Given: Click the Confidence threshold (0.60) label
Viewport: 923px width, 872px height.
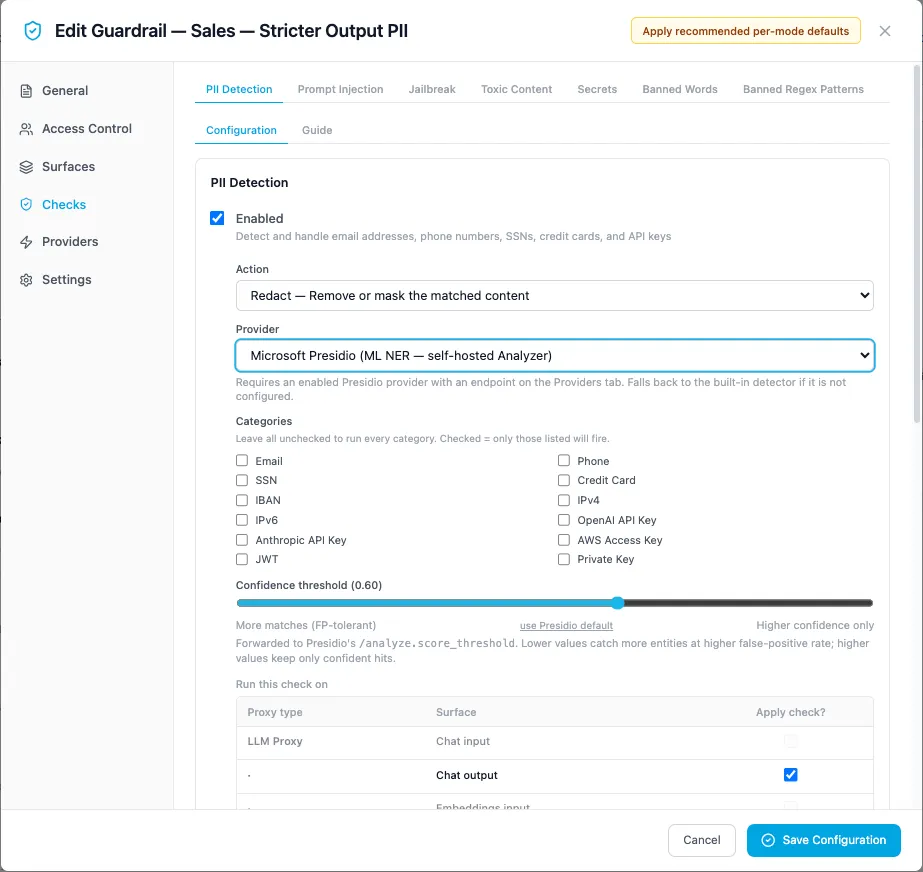Looking at the screenshot, I should [308, 585].
